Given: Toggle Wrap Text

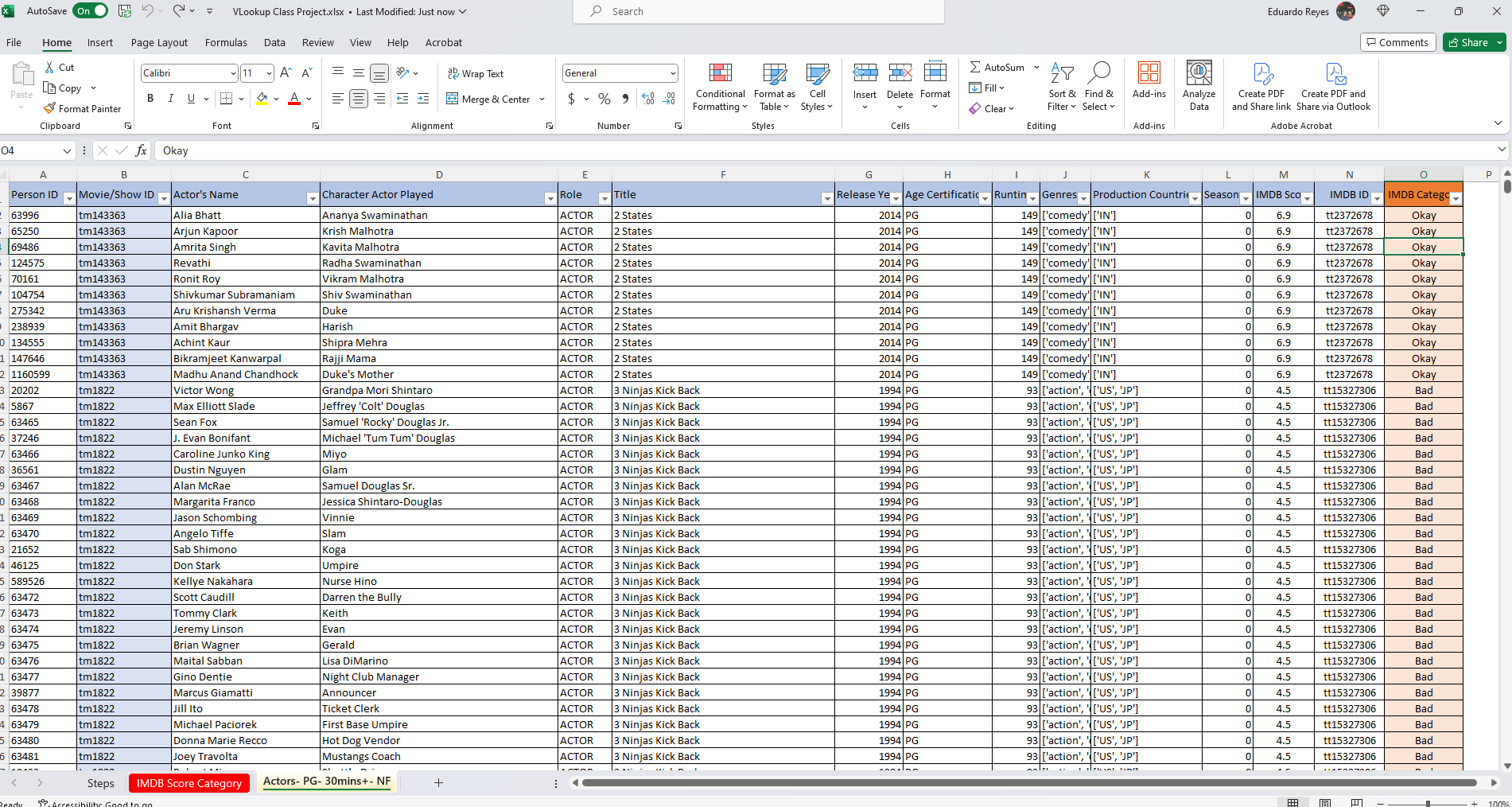Looking at the screenshot, I should point(476,73).
